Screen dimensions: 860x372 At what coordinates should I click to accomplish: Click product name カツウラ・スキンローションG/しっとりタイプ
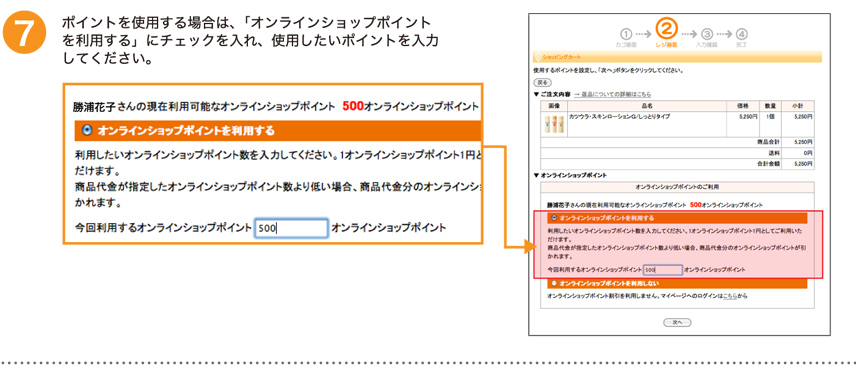(x=620, y=117)
